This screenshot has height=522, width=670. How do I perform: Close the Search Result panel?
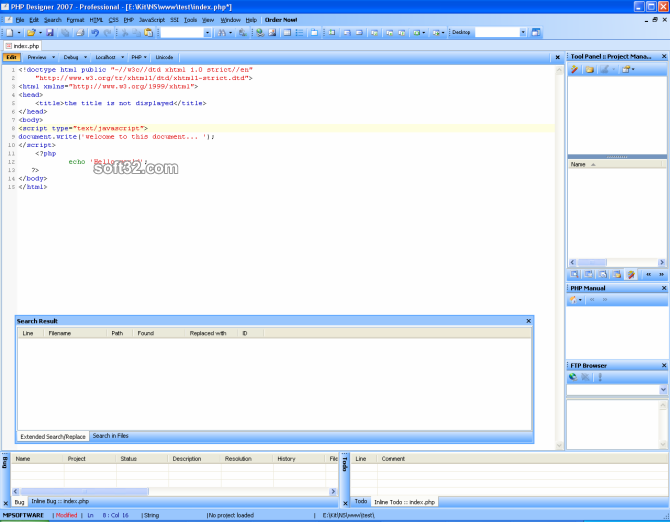click(x=528, y=321)
